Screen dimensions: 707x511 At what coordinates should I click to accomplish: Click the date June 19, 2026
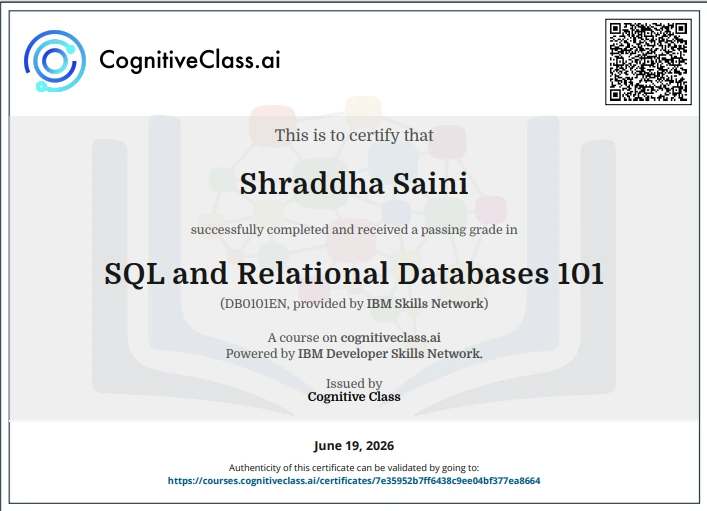click(354, 446)
